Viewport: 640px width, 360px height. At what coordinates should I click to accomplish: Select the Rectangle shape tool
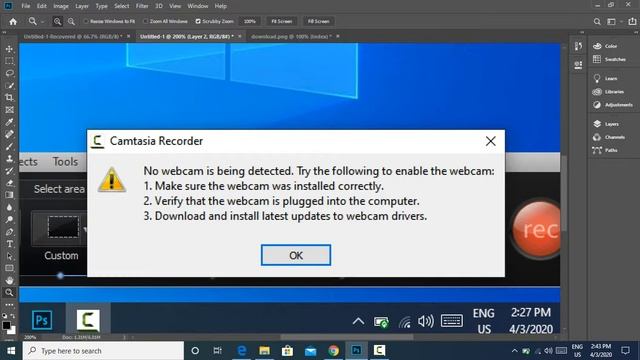tap(9, 268)
